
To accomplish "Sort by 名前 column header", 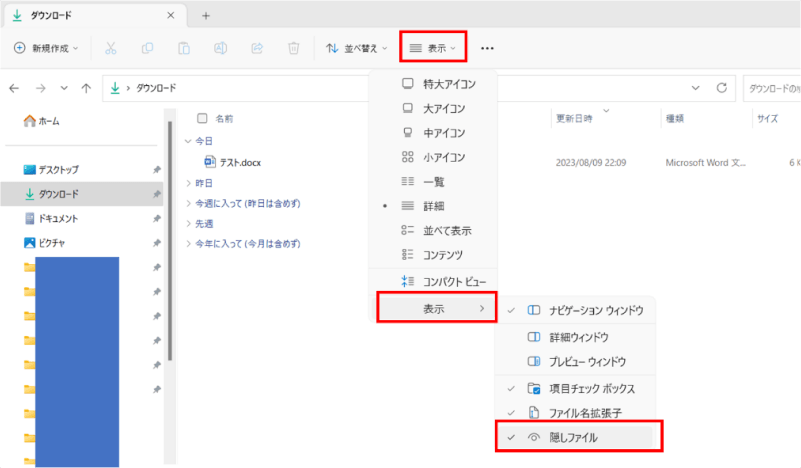I will (x=224, y=119).
